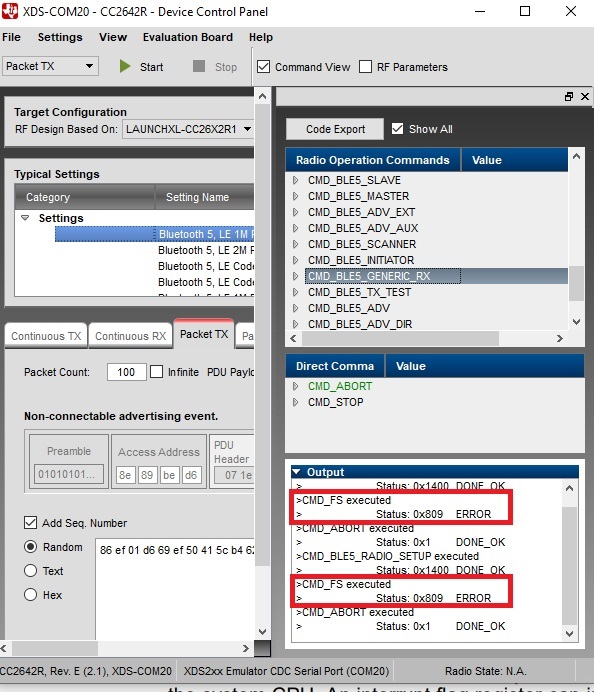The image size is (594, 692).
Task: Click the grey Stop square icon
Action: (x=199, y=67)
